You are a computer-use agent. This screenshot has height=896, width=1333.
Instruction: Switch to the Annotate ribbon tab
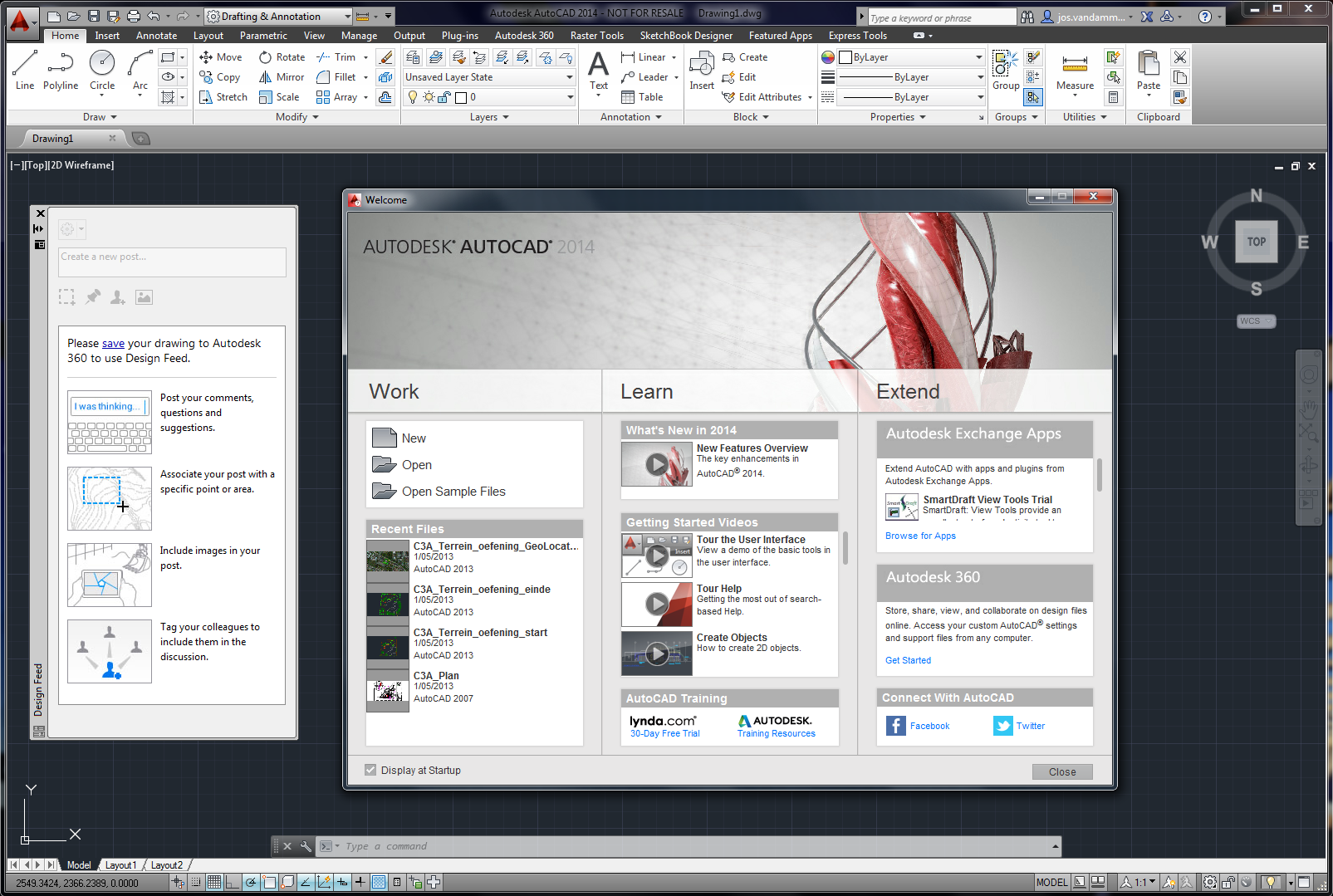click(157, 36)
